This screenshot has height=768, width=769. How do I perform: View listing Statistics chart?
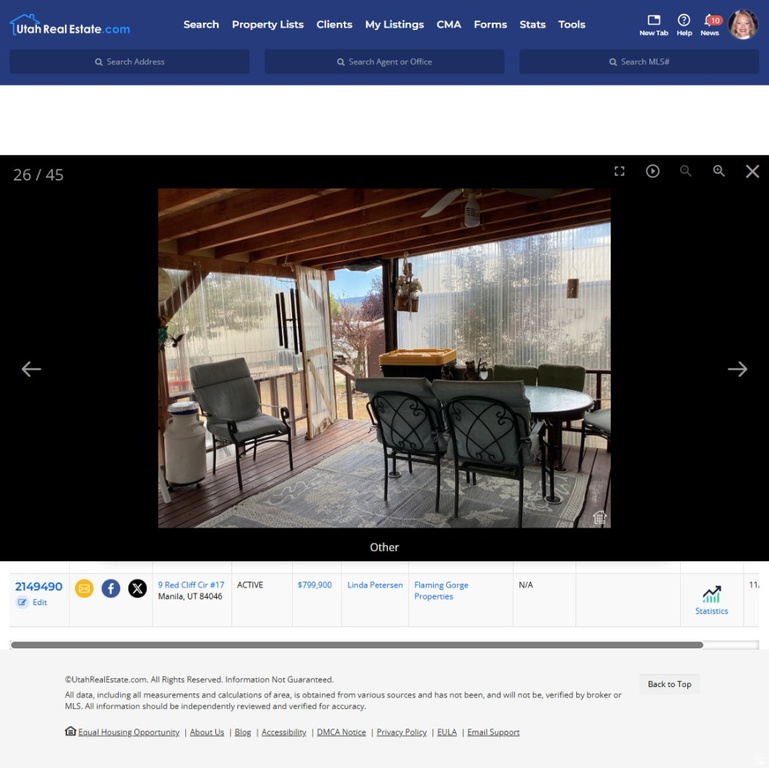(711, 600)
